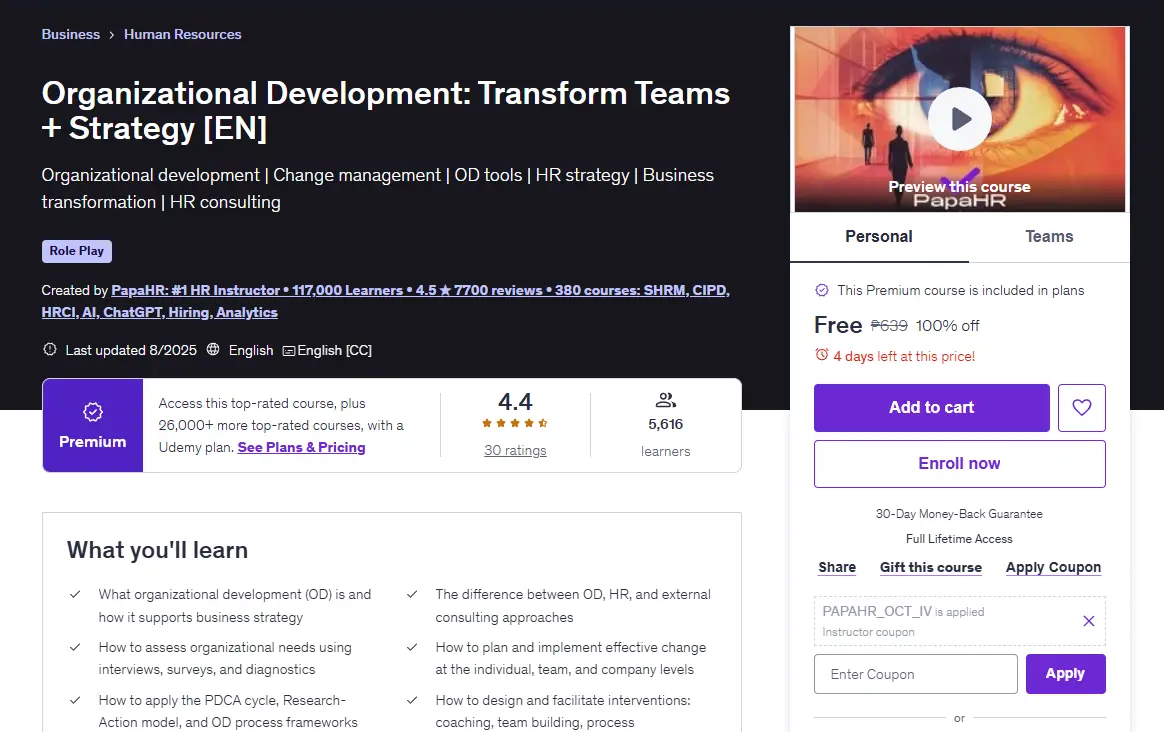Click the closed captions icon
Screen dimensions: 1164x732
point(289,350)
